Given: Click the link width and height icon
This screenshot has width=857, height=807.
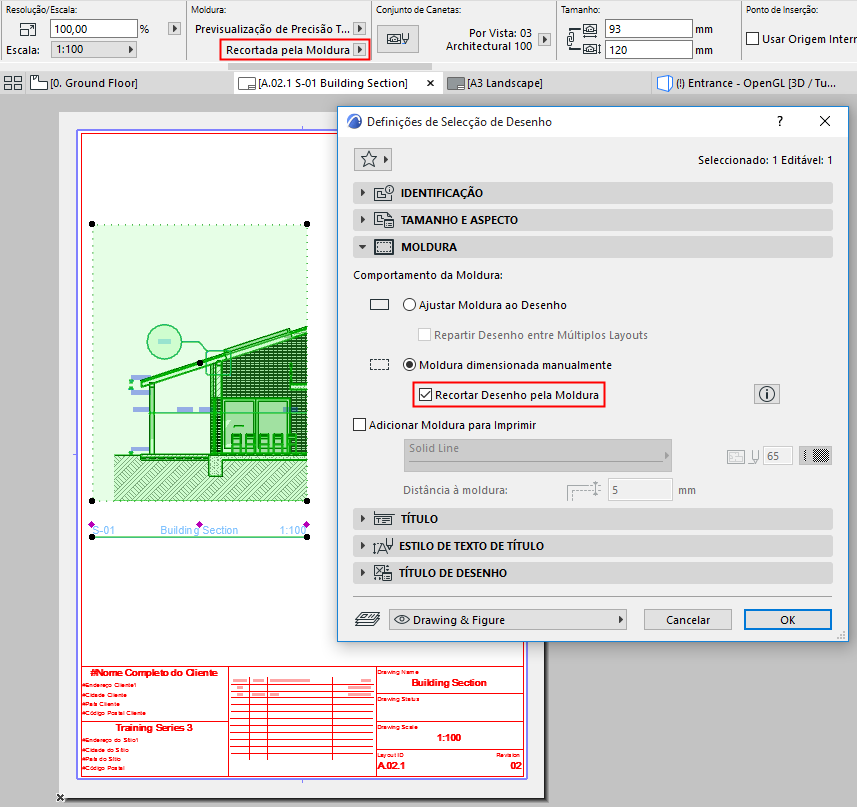Looking at the screenshot, I should coord(572,39).
